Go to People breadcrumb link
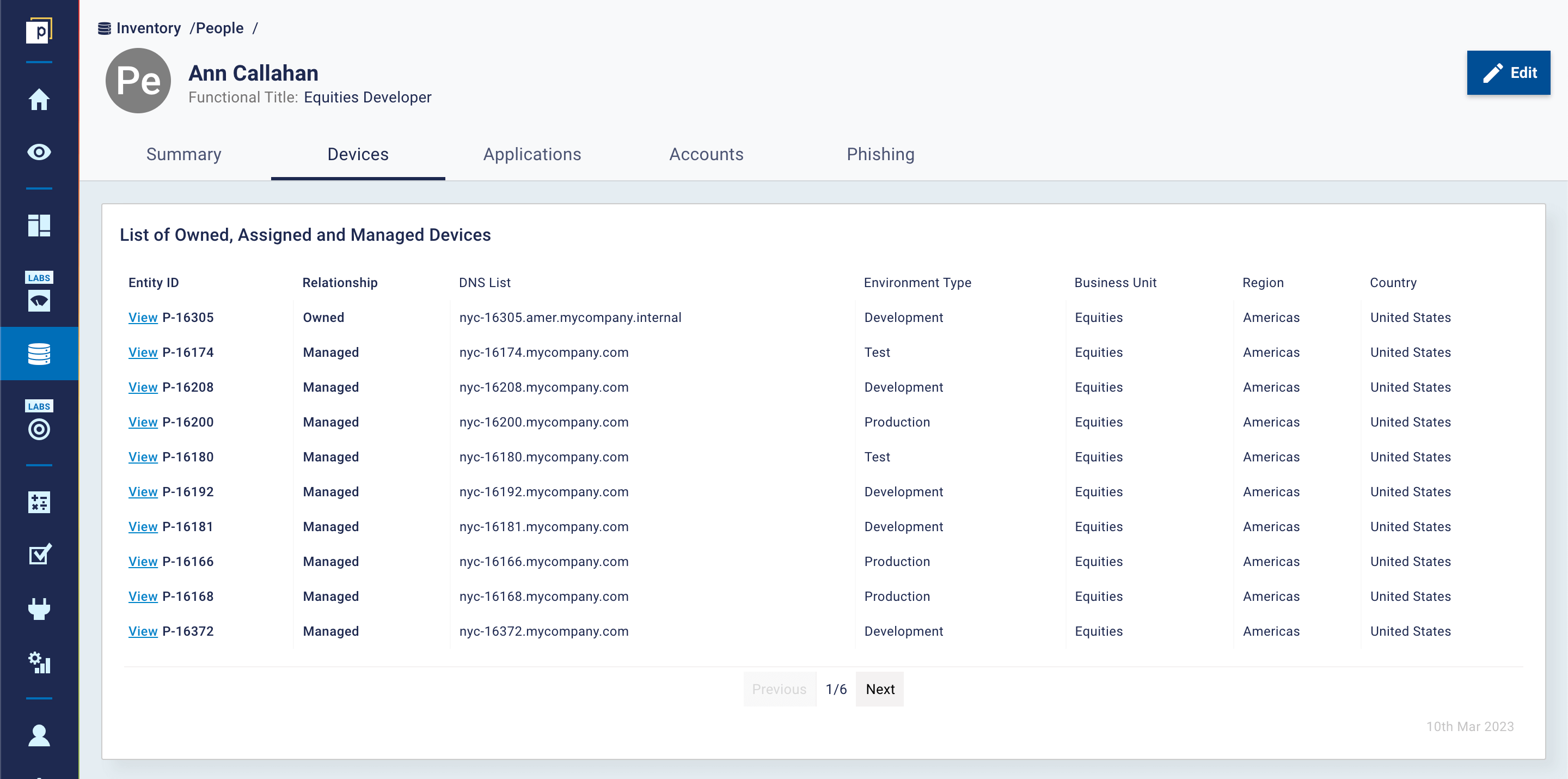The height and width of the screenshot is (779, 1568). (x=220, y=29)
